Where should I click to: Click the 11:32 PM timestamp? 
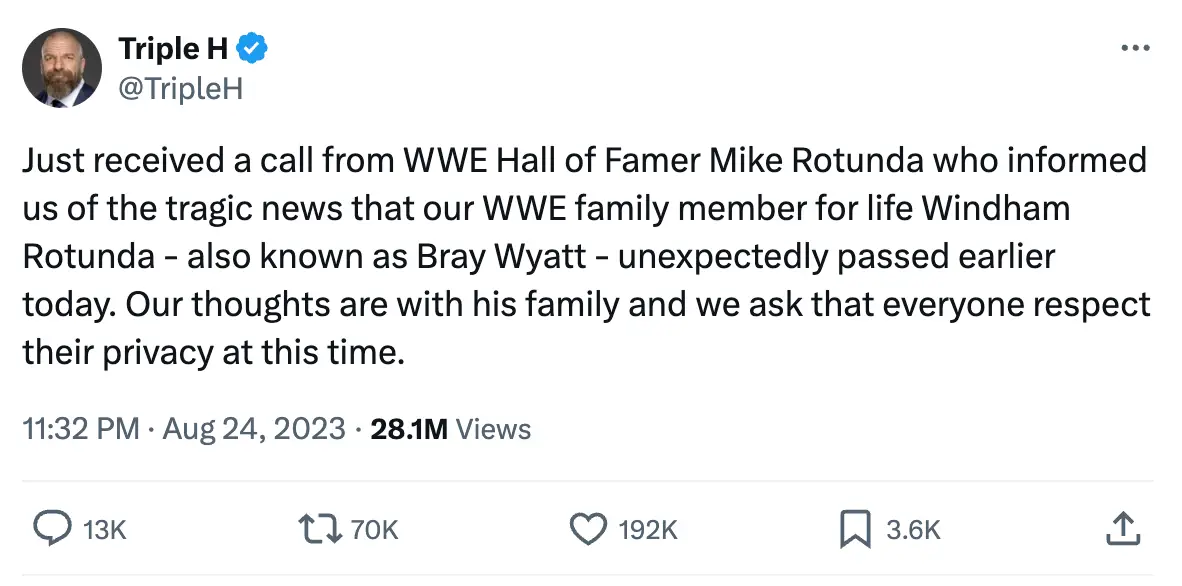[x=80, y=430]
